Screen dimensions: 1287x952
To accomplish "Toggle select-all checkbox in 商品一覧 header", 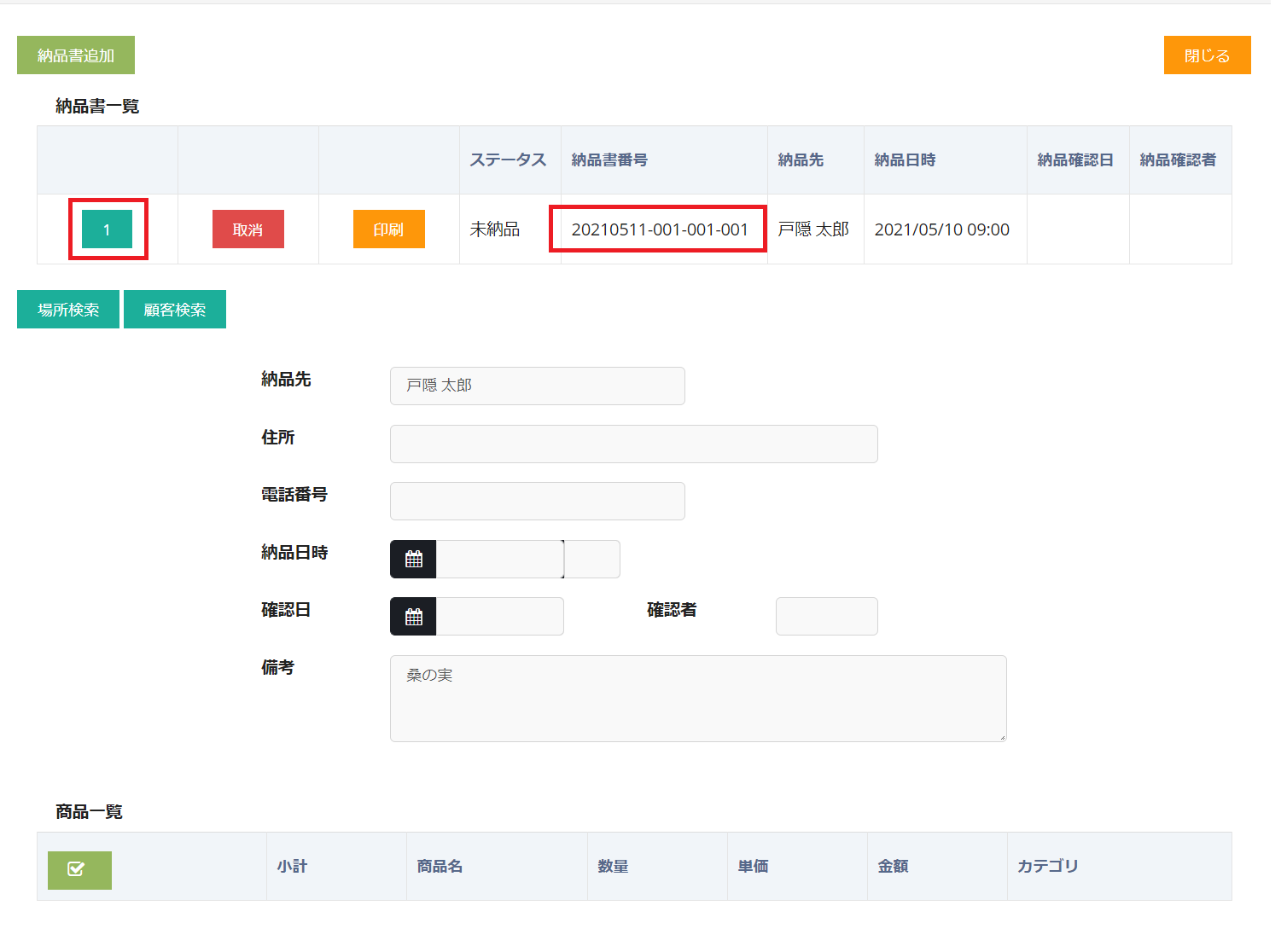I will [79, 870].
